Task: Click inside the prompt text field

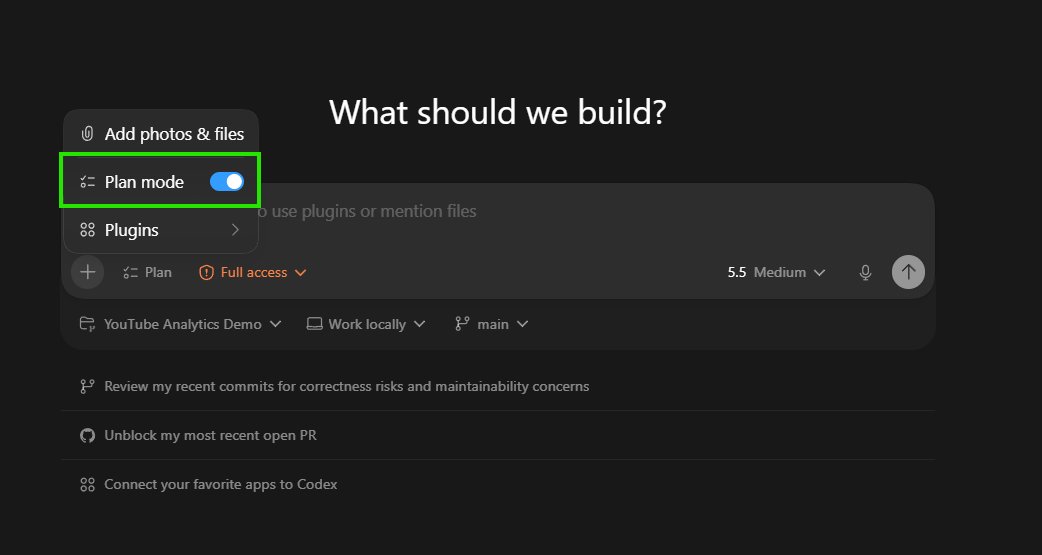Action: click(497, 219)
